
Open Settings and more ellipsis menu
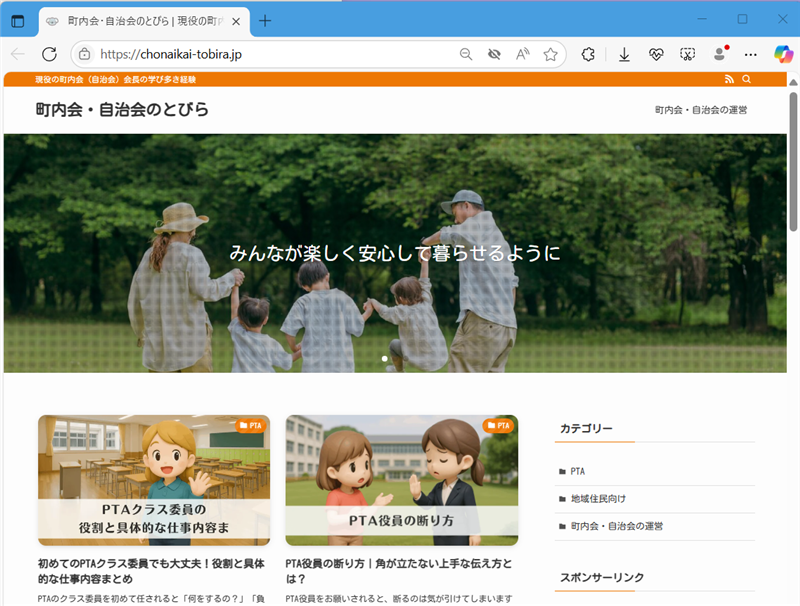click(751, 55)
